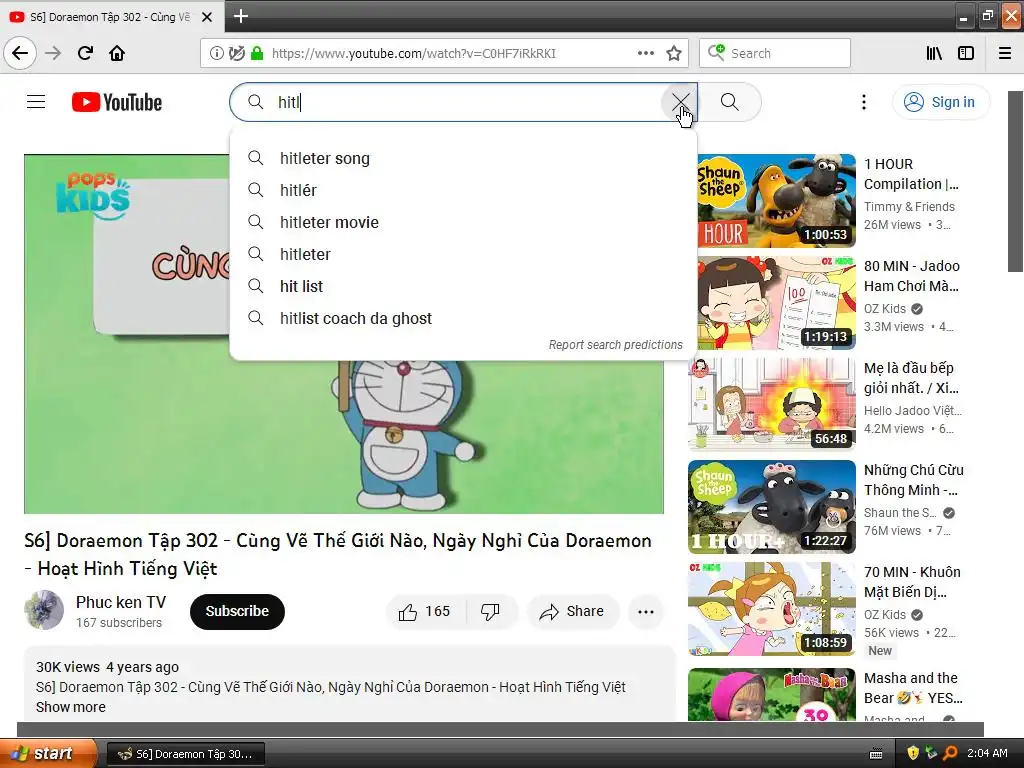Click the taskbar clock showing 2:04 AM
This screenshot has height=768, width=1024.
click(987, 753)
